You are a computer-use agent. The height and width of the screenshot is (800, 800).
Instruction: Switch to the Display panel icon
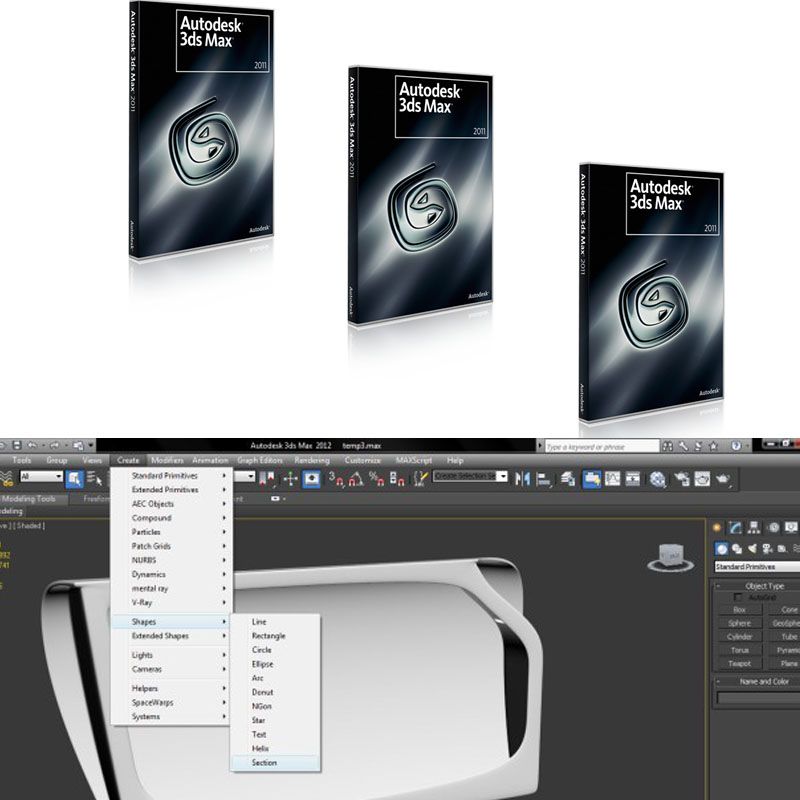[x=791, y=528]
